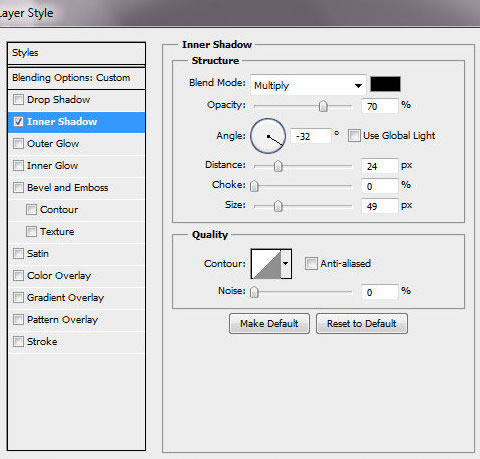Uncheck the Inner Shadow checkbox
Screen dimensions: 480x459
pyautogui.click(x=18, y=121)
